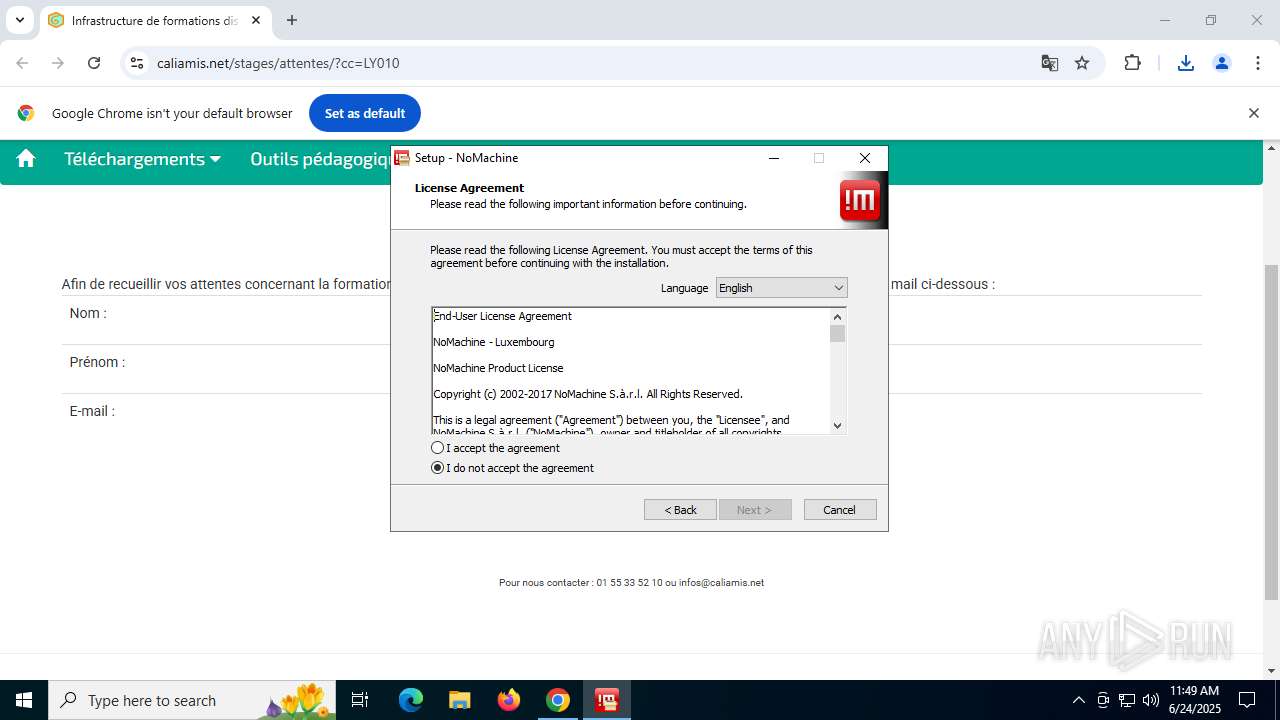Click the Chrome forward arrow
Screen dimensions: 1280x720
58,63
